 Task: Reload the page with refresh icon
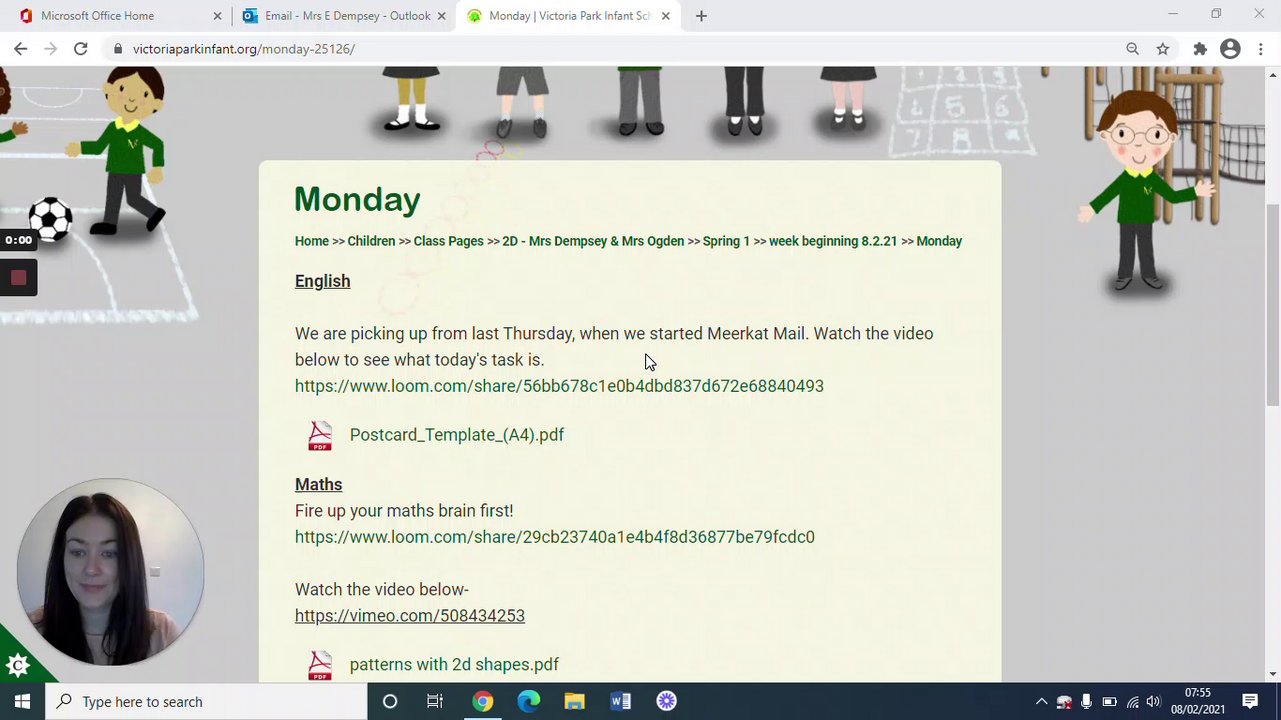pos(81,49)
